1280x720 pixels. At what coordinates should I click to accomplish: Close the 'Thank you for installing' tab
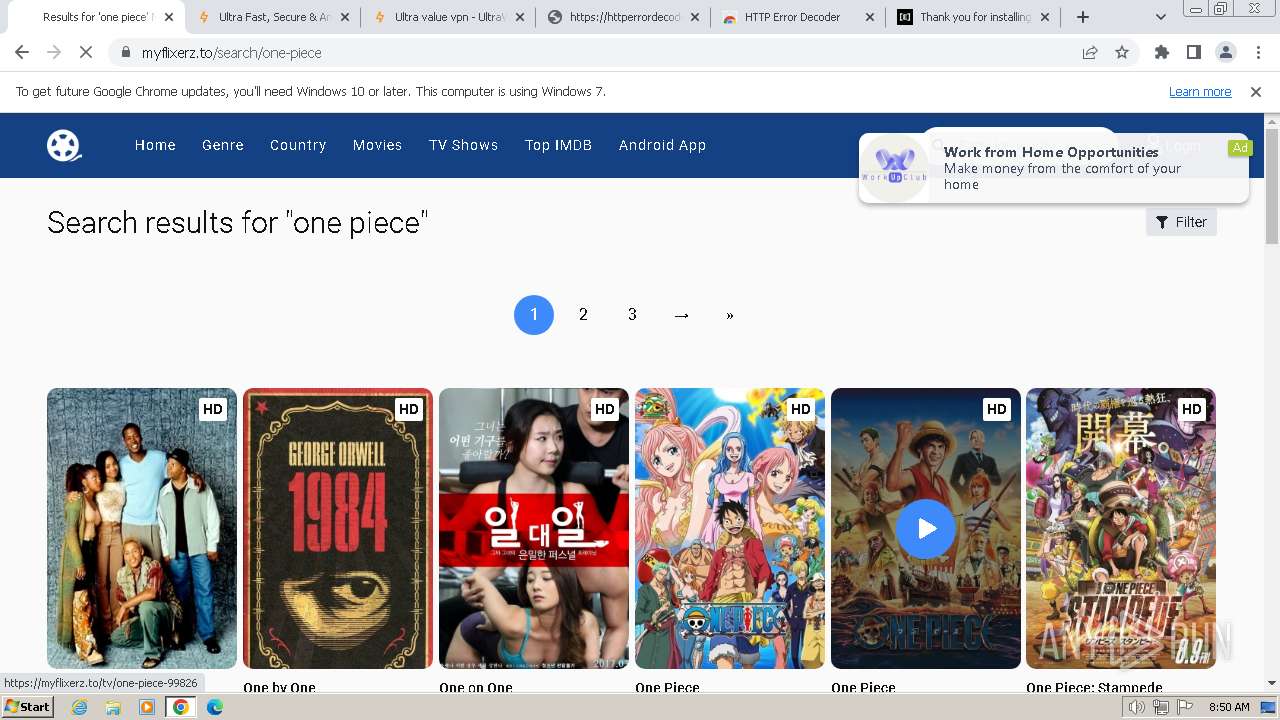pyautogui.click(x=1045, y=17)
